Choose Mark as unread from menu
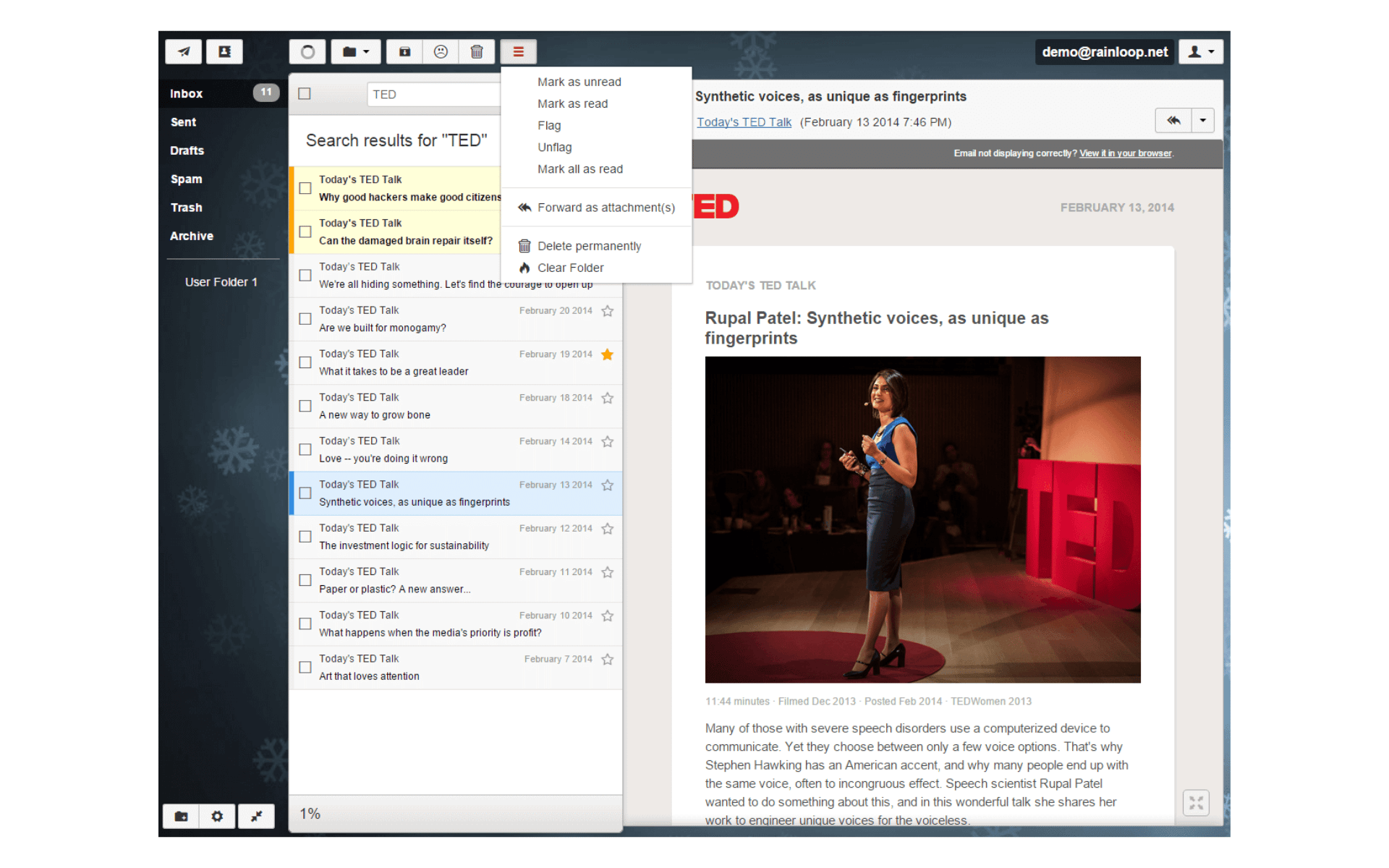This screenshot has height=868, width=1389. (579, 82)
